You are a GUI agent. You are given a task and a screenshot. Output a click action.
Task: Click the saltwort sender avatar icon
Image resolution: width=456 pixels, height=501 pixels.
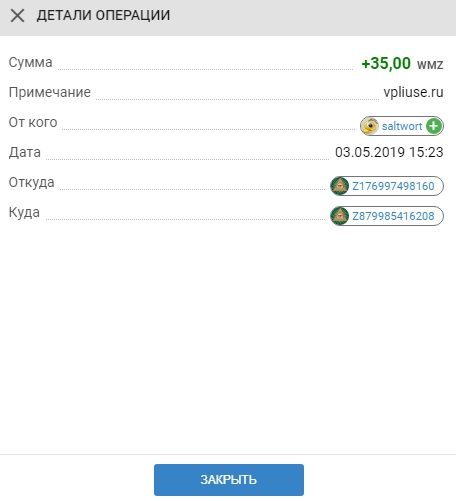pos(370,126)
